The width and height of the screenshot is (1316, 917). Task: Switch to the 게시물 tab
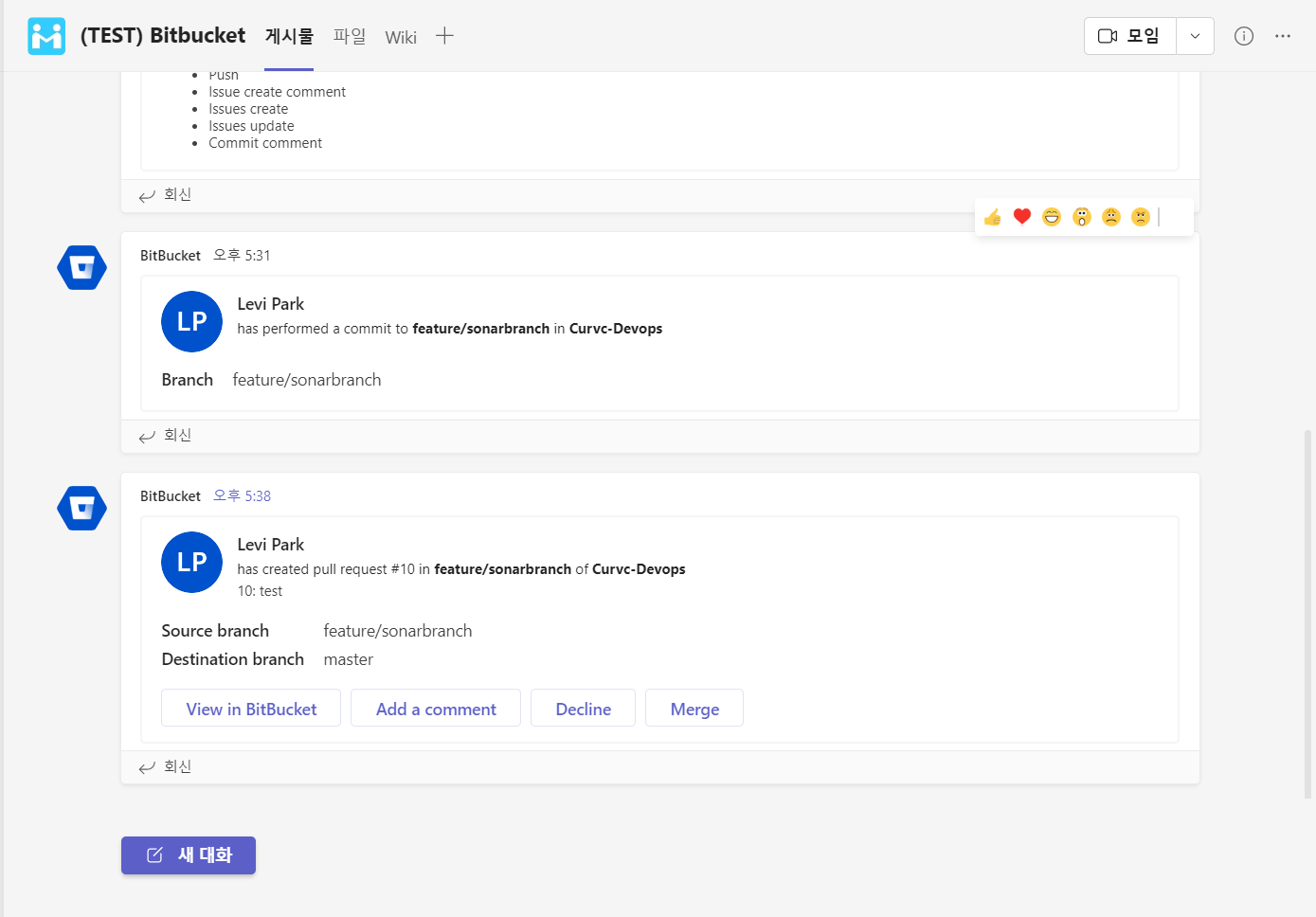[x=289, y=36]
